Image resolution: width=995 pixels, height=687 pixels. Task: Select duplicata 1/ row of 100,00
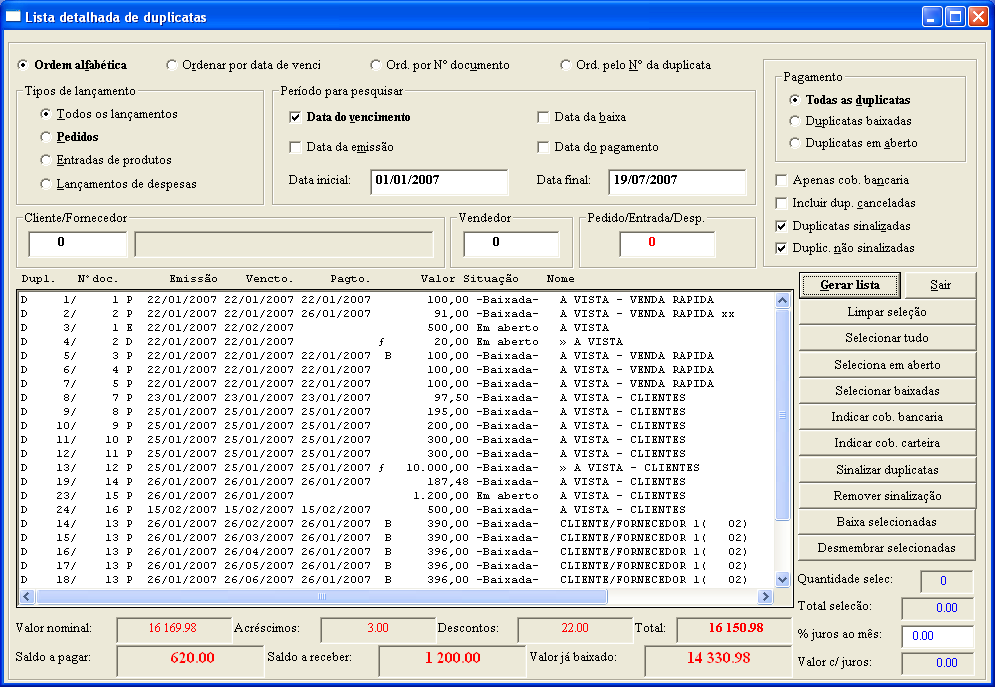coord(397,300)
